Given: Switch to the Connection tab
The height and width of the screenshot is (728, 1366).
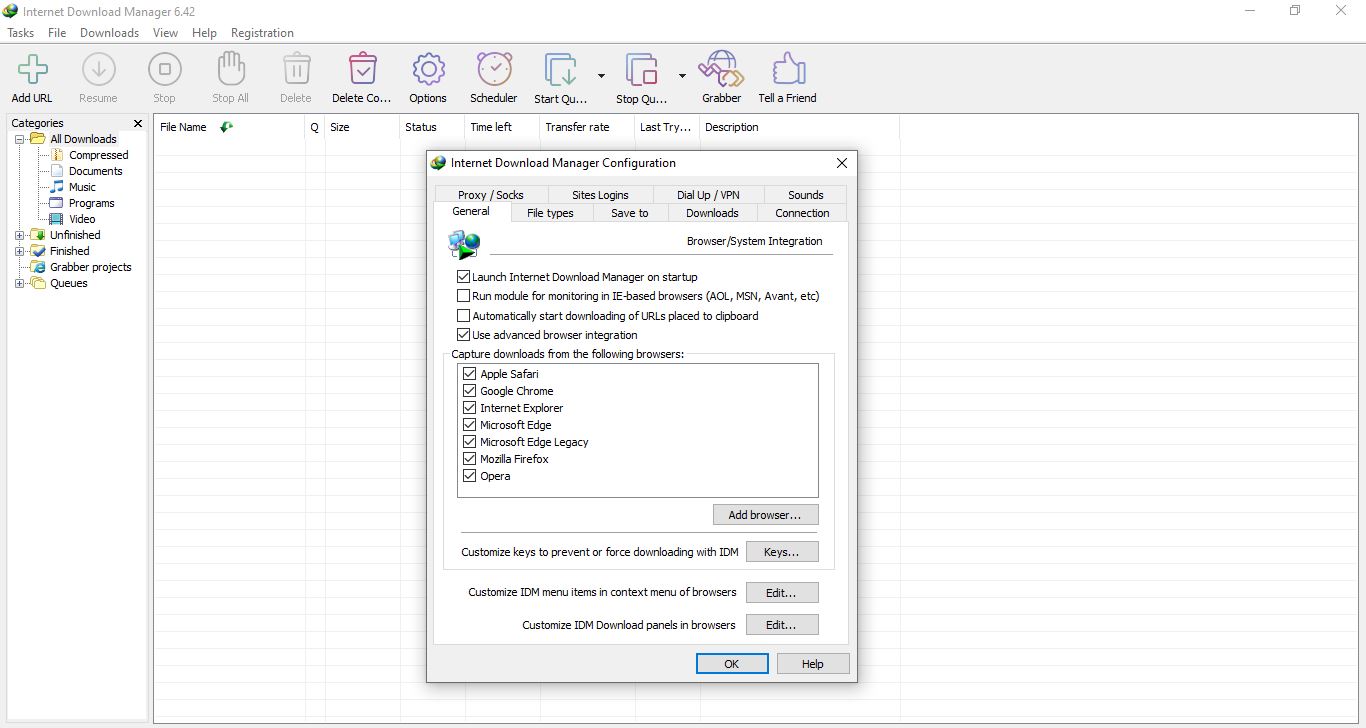Looking at the screenshot, I should (802, 213).
